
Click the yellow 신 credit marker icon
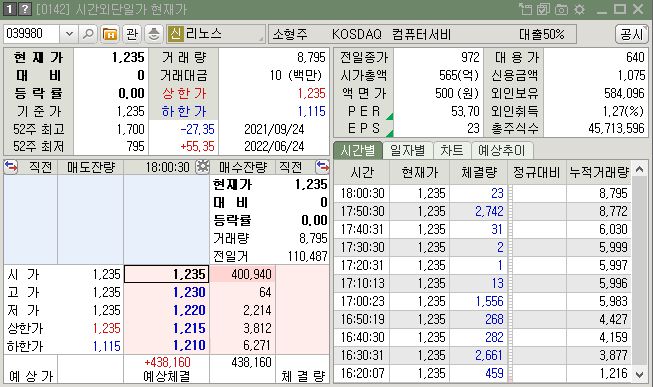pyautogui.click(x=176, y=34)
